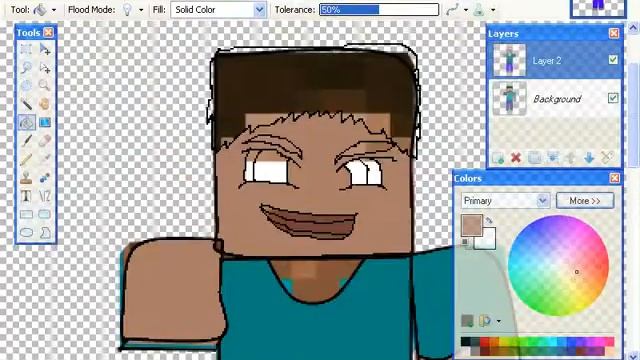Open the Fill Solid Color combo box
Viewport: 640px width, 360px height.
(x=218, y=9)
